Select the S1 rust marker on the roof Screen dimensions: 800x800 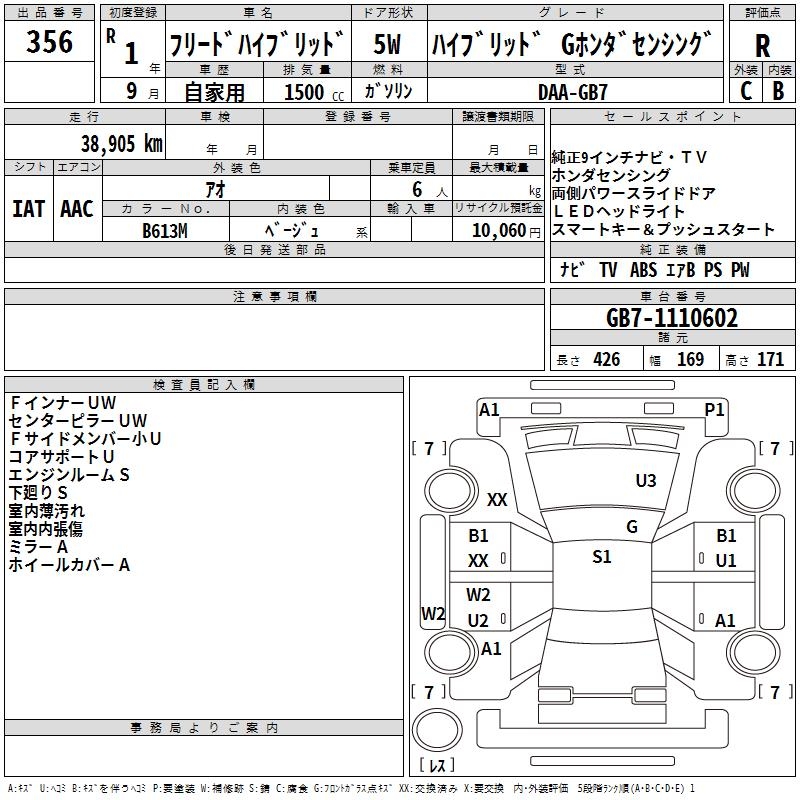601,557
